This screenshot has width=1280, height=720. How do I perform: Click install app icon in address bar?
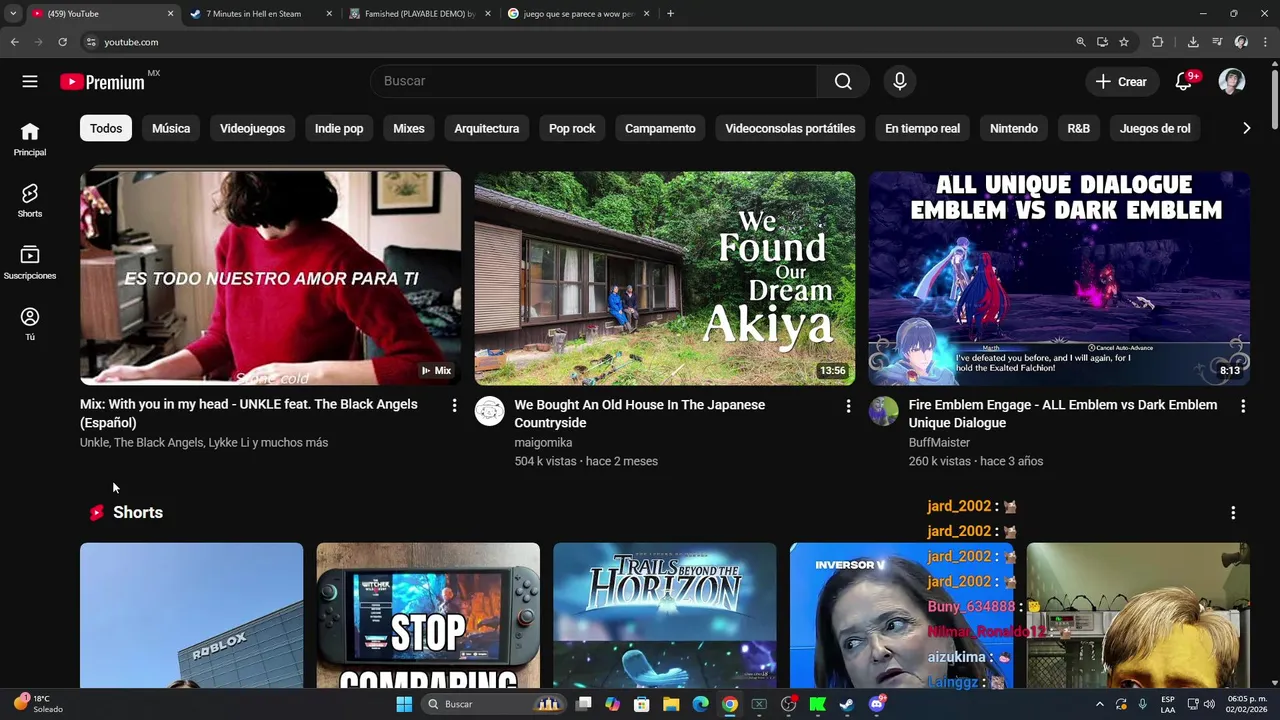[1102, 42]
